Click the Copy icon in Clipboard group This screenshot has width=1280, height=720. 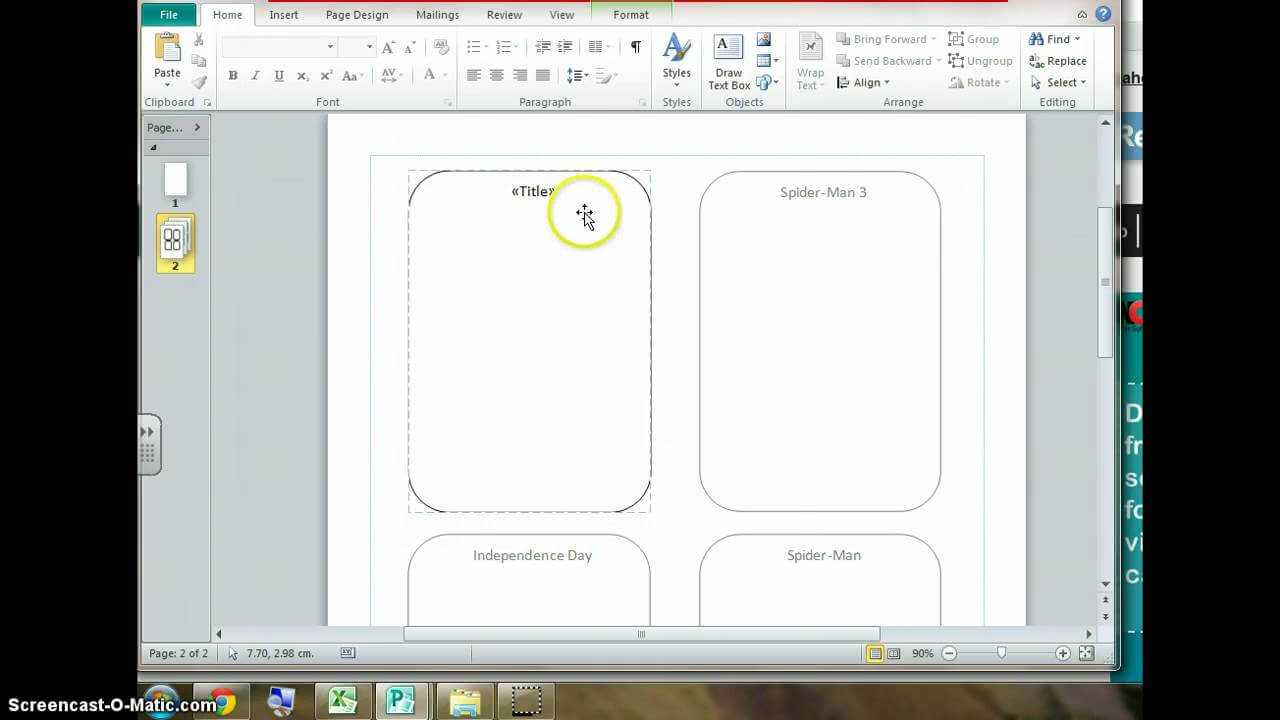click(199, 61)
